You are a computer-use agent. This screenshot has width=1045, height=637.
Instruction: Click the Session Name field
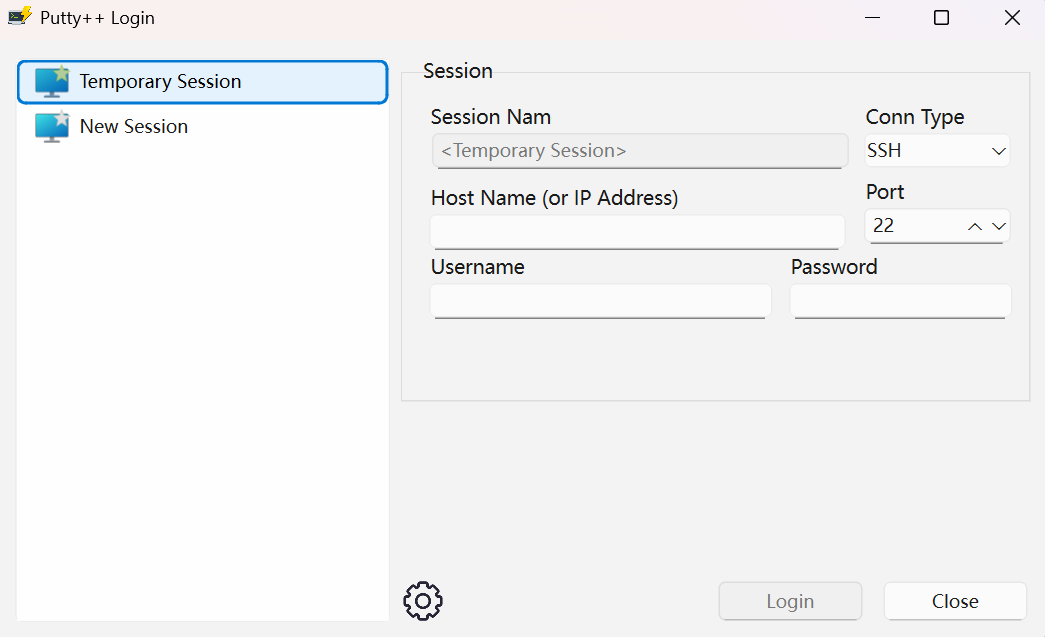pyautogui.click(x=640, y=151)
